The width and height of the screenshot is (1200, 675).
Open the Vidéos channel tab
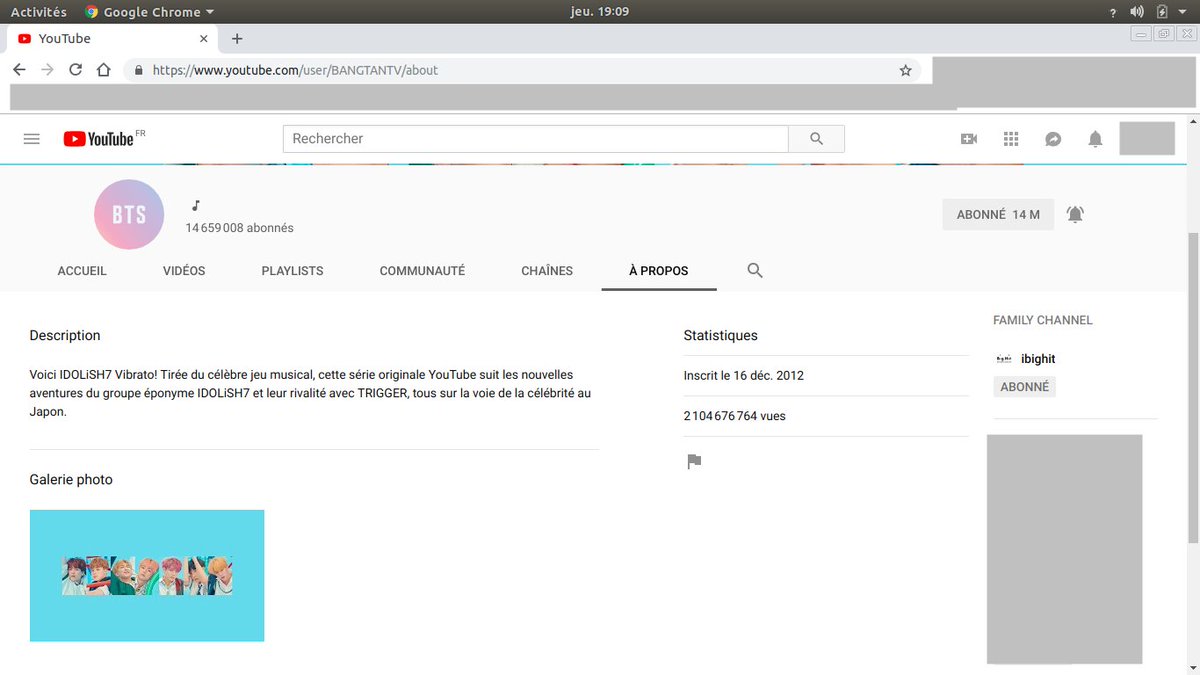(x=184, y=271)
